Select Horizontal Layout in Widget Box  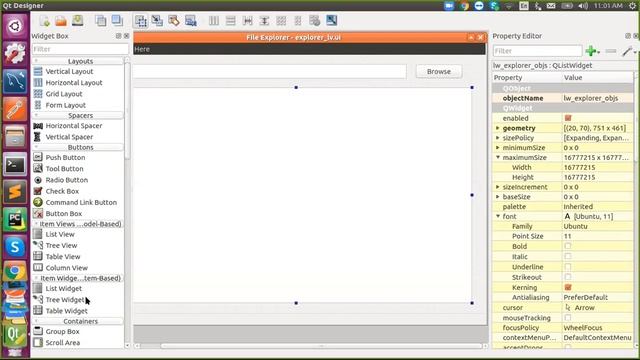74,82
